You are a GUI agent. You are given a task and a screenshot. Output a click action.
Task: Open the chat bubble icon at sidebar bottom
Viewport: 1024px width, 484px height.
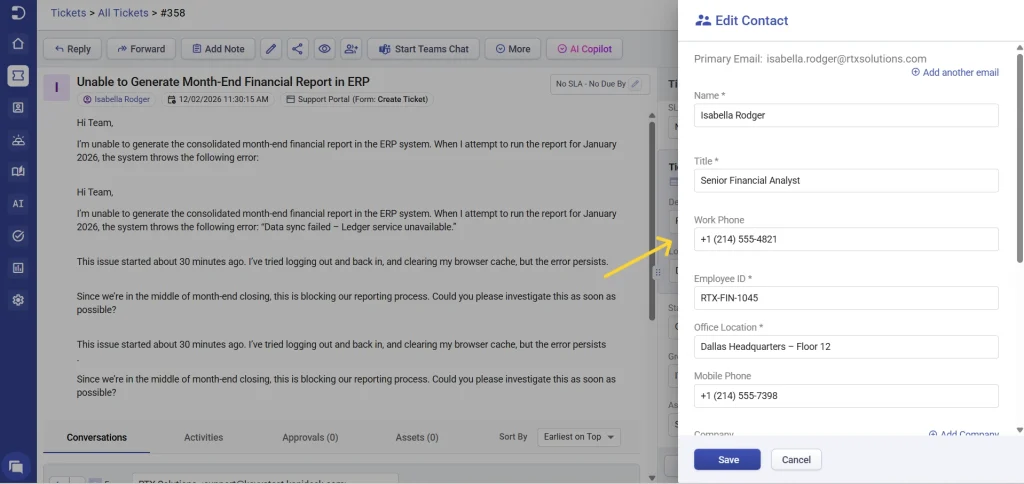coord(18,466)
